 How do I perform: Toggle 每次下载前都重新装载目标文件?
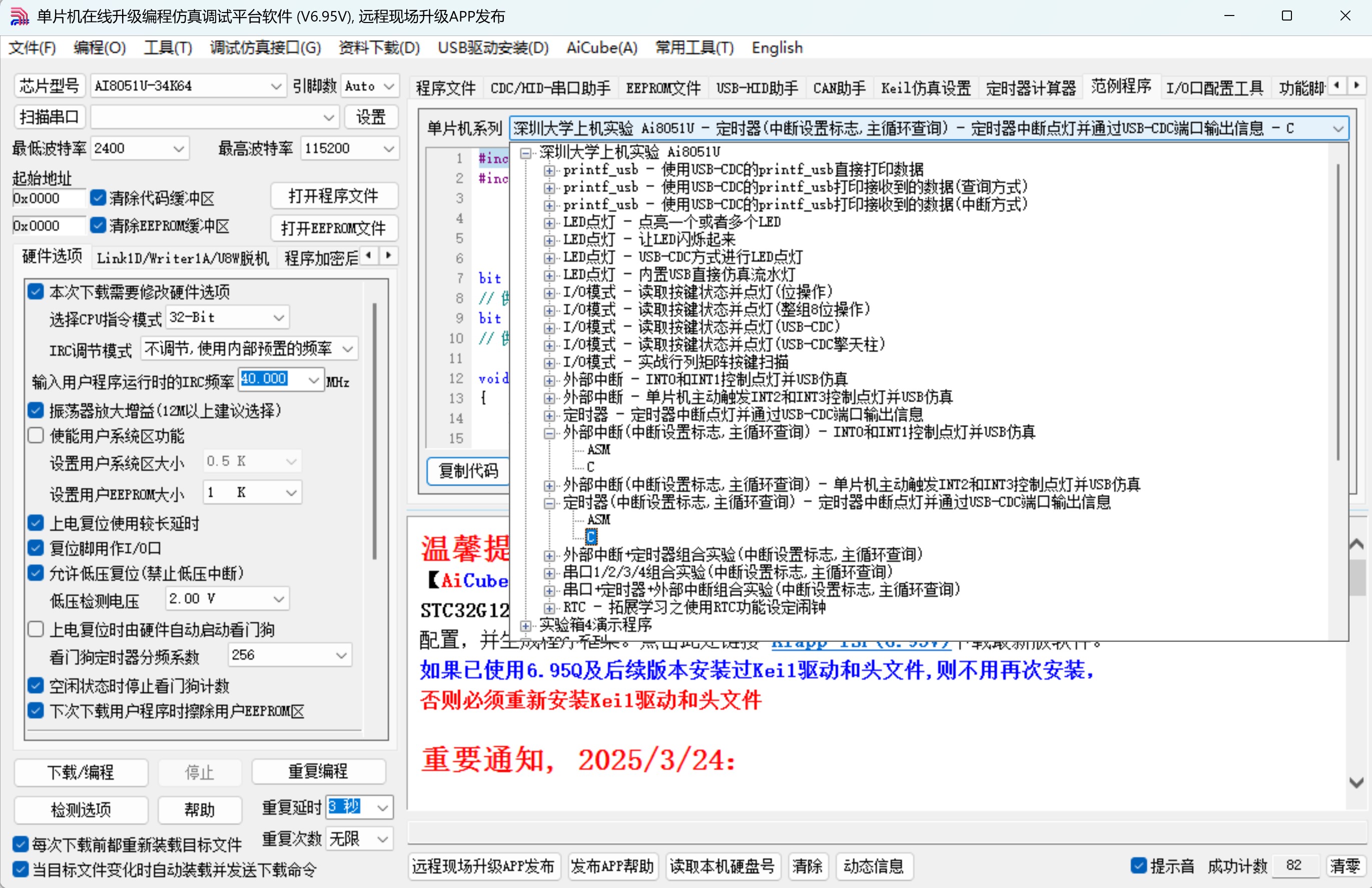point(20,844)
